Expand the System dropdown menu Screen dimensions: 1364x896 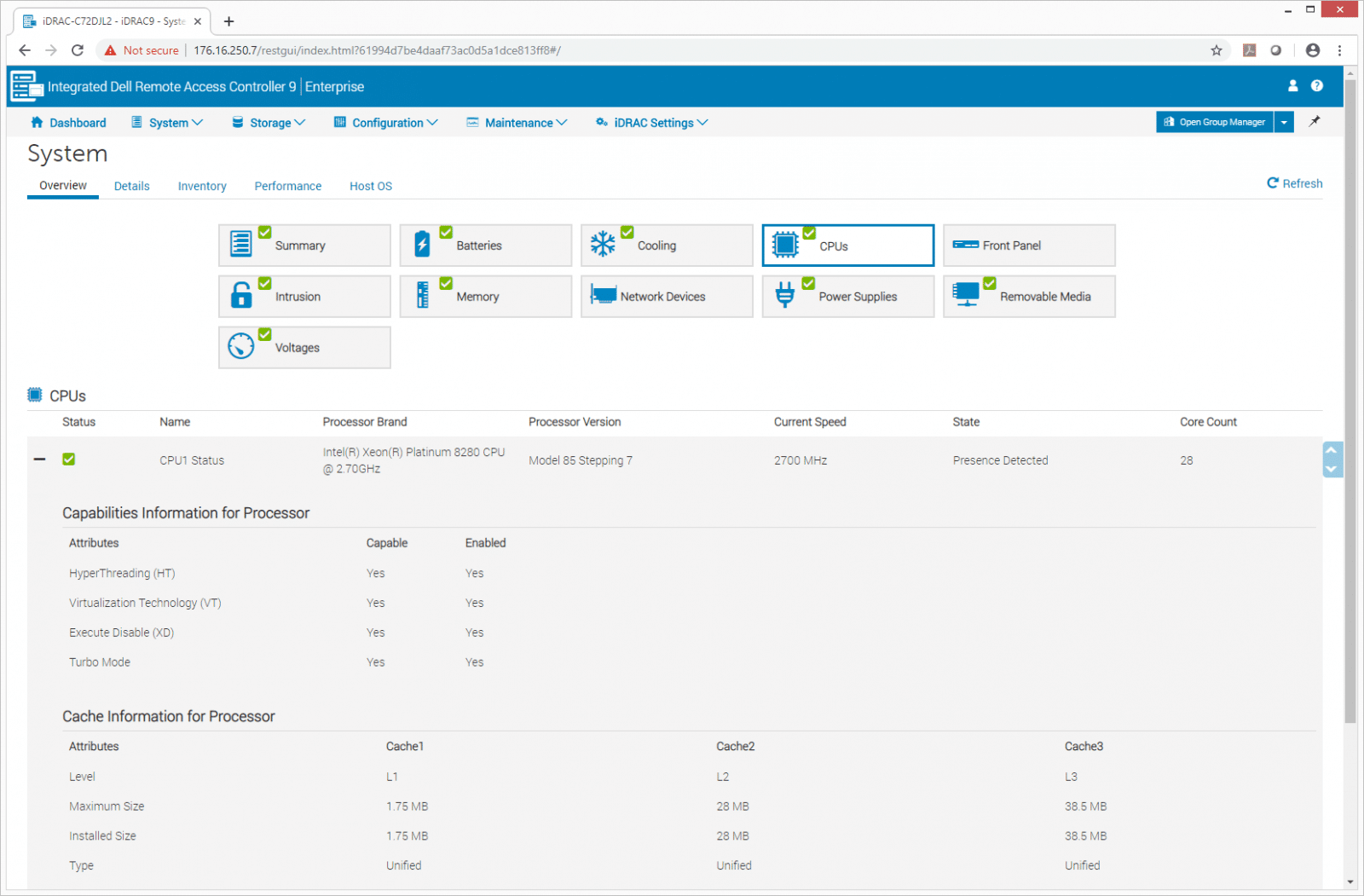pyautogui.click(x=167, y=123)
